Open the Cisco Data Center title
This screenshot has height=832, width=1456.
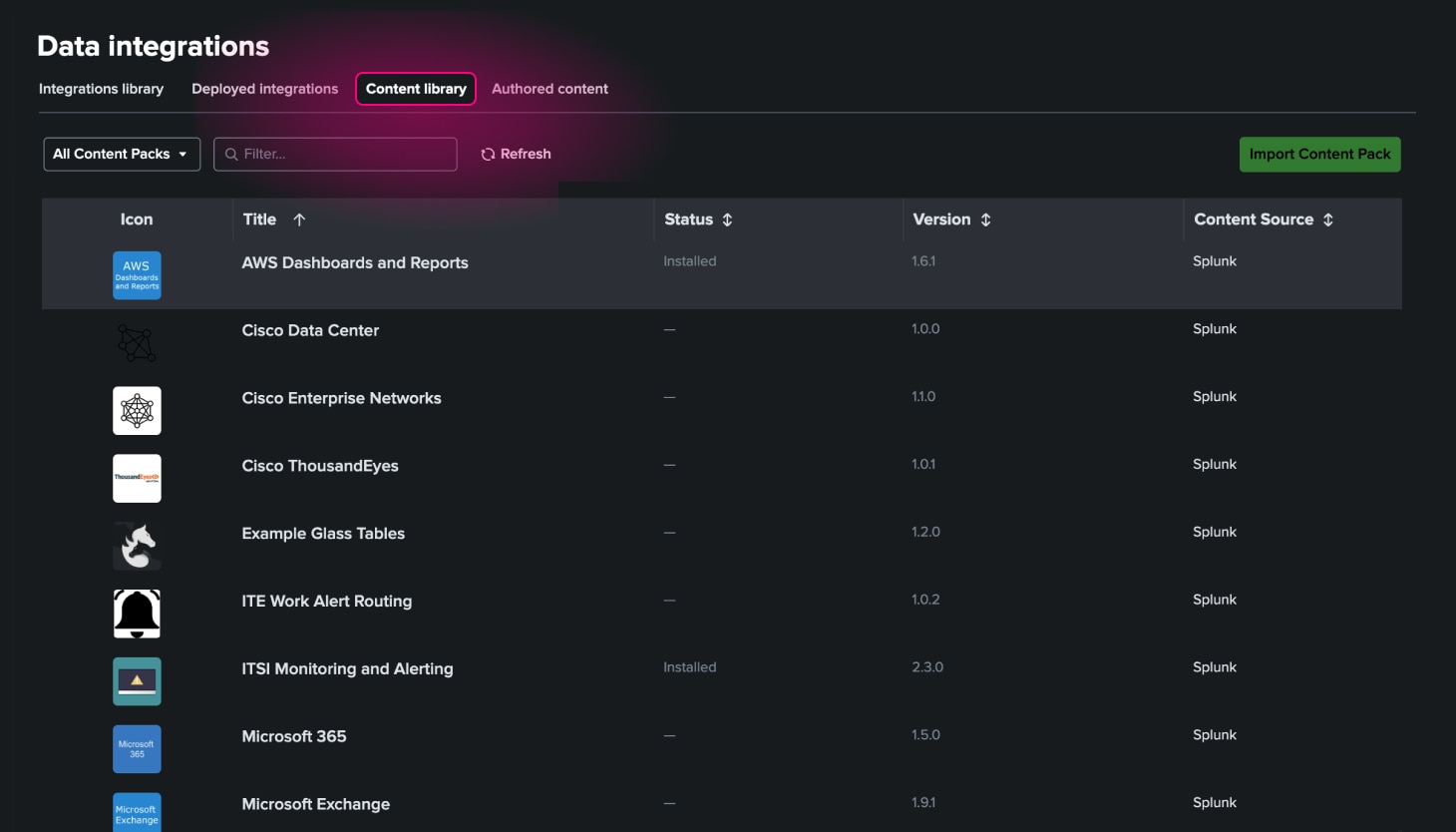[310, 331]
